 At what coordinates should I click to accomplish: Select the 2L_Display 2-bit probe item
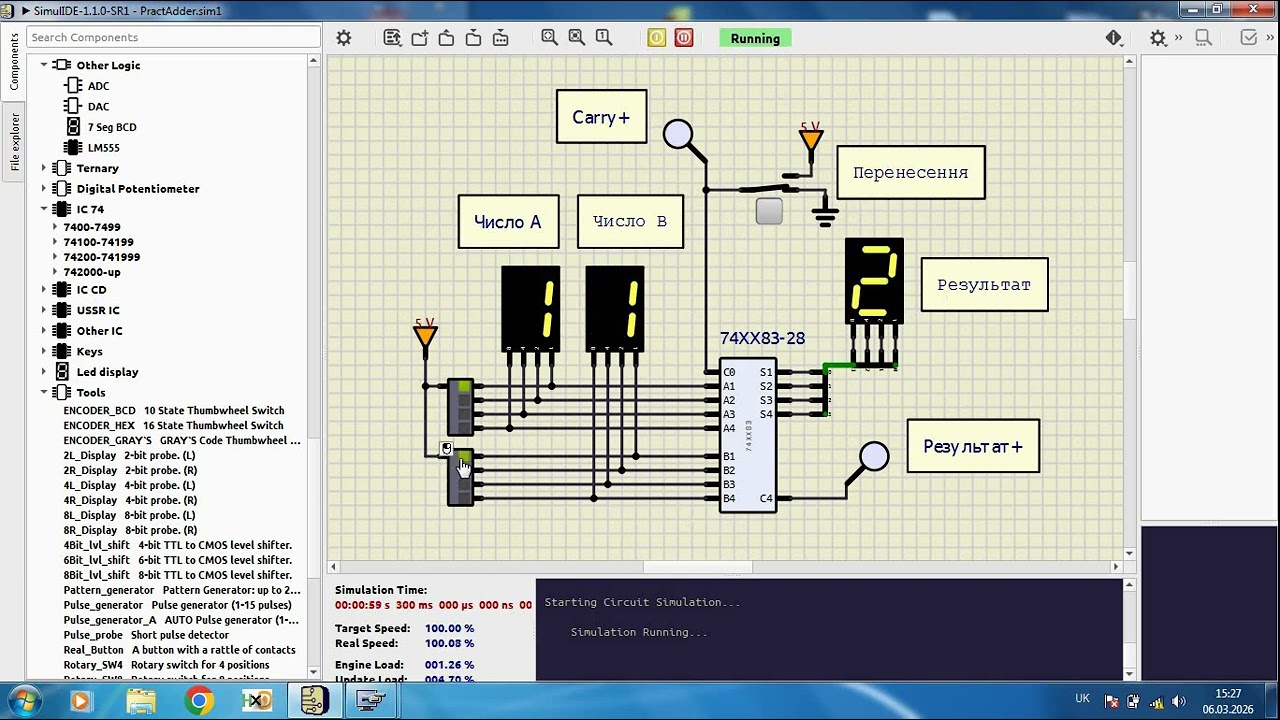click(x=130, y=455)
